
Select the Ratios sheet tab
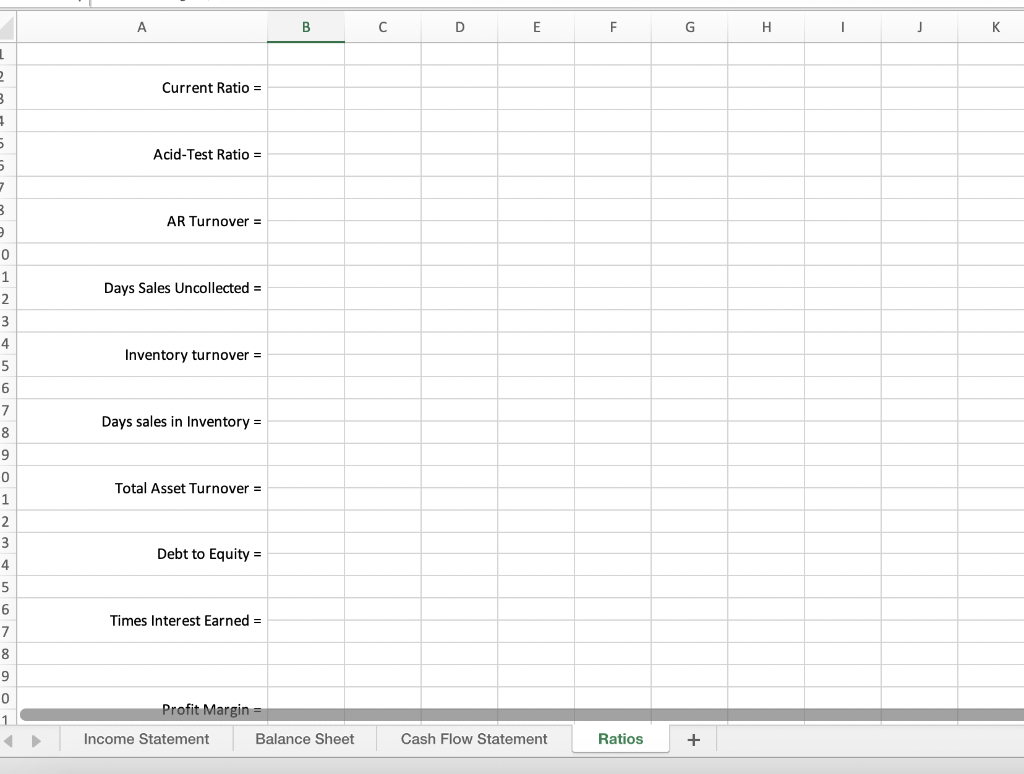click(x=620, y=739)
